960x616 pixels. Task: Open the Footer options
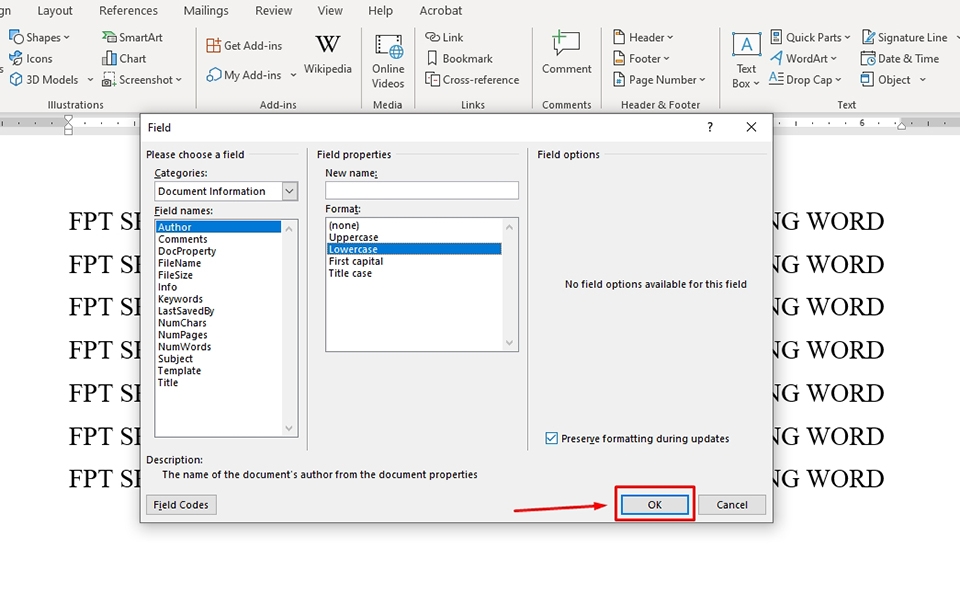point(641,59)
